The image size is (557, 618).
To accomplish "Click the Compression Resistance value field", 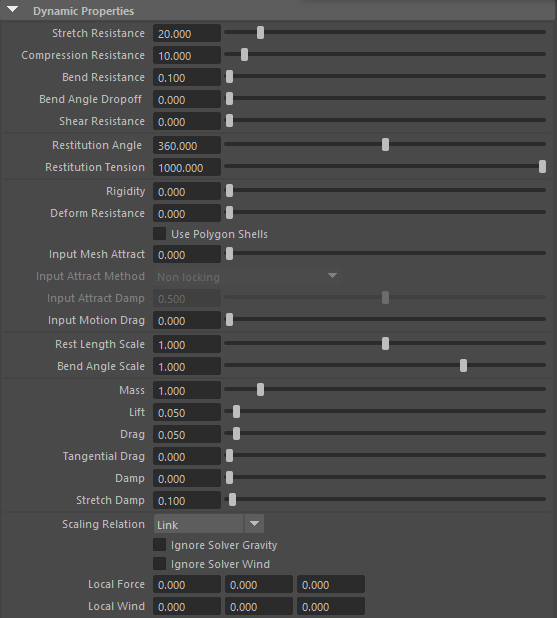I will pos(187,56).
